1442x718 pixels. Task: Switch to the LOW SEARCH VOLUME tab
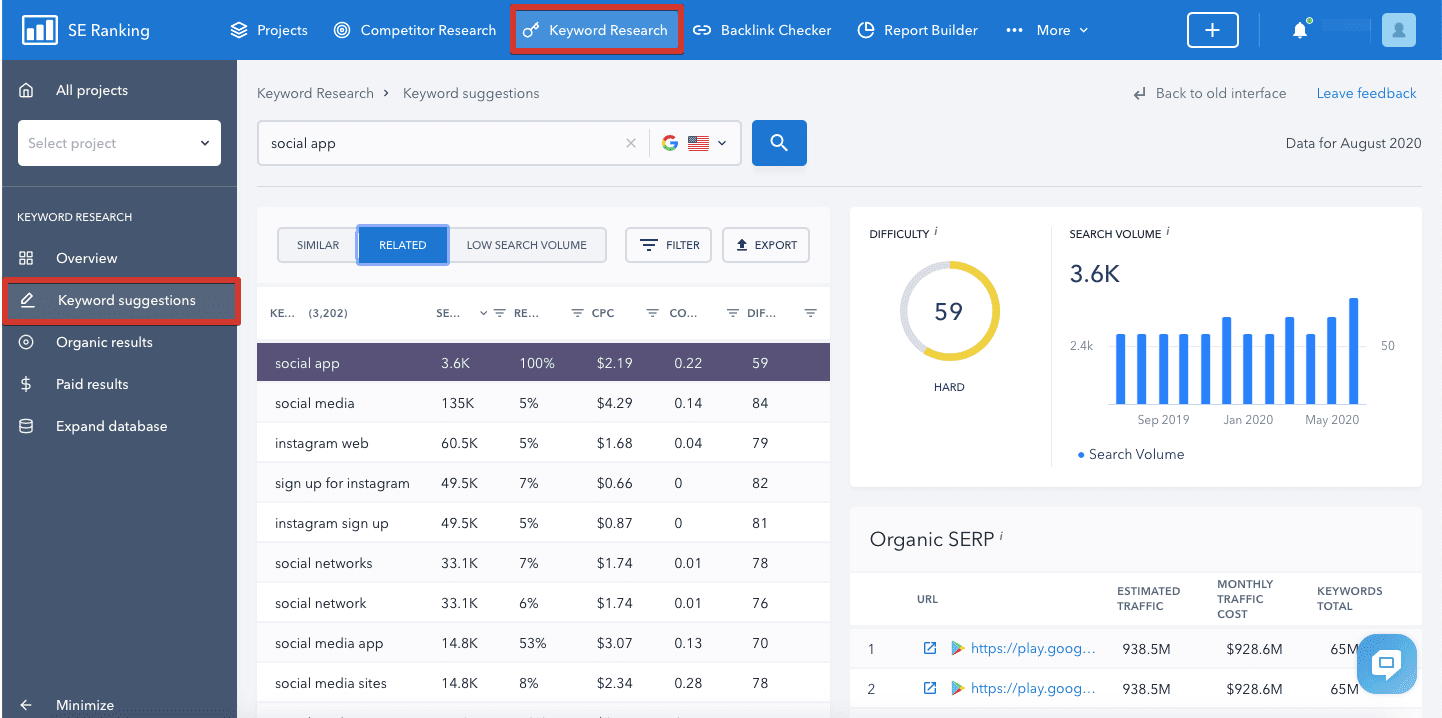pyautogui.click(x=526, y=245)
